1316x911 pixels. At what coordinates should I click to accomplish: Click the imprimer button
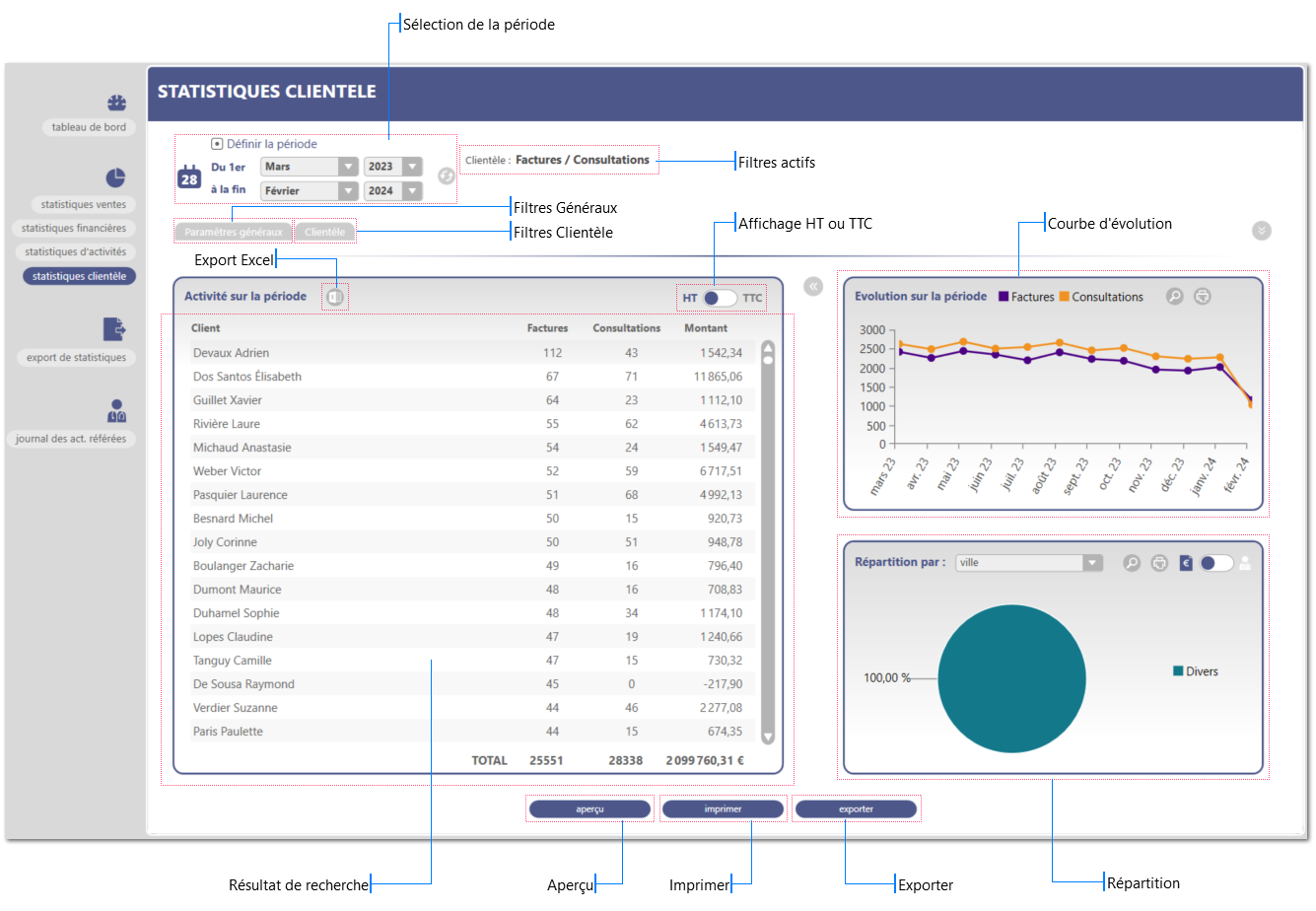[723, 809]
